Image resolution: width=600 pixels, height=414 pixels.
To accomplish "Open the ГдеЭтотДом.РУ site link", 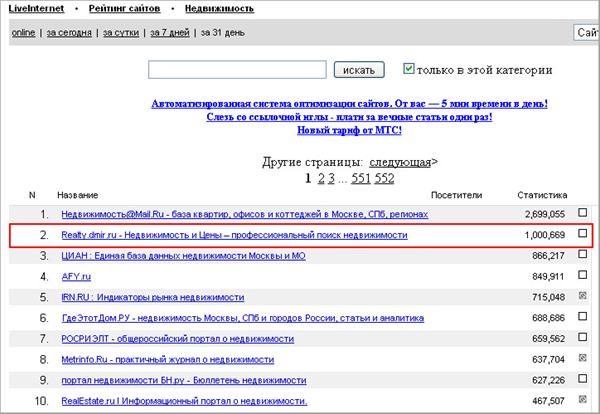I will coord(243,318).
